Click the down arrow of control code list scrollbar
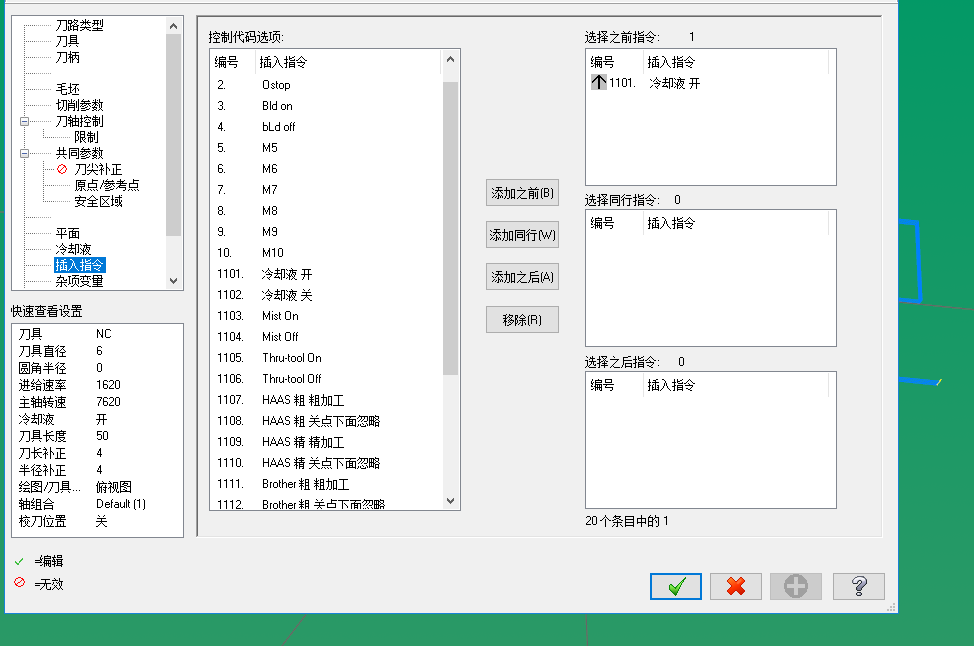Screen dimensions: 974x646 450,501
